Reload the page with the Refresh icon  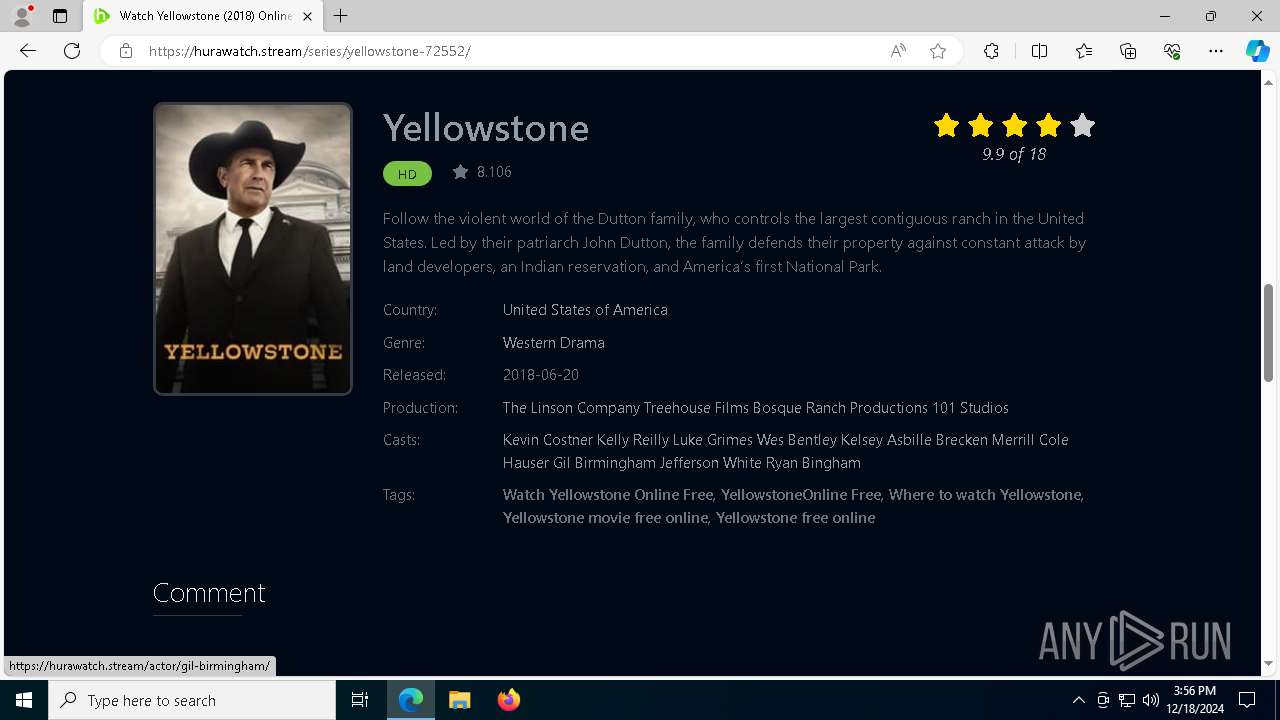pos(72,51)
